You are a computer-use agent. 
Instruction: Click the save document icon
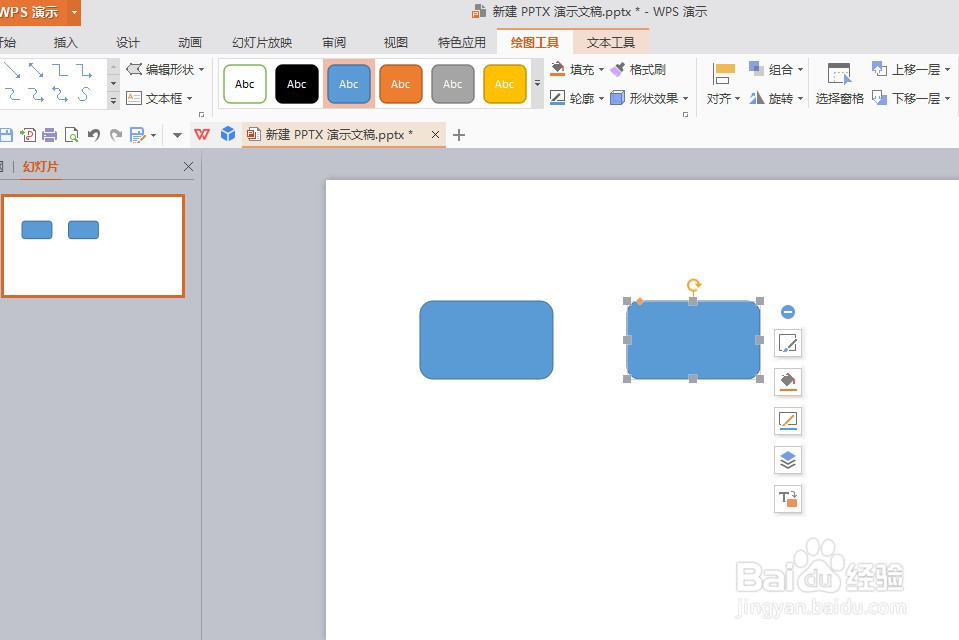pos(6,135)
